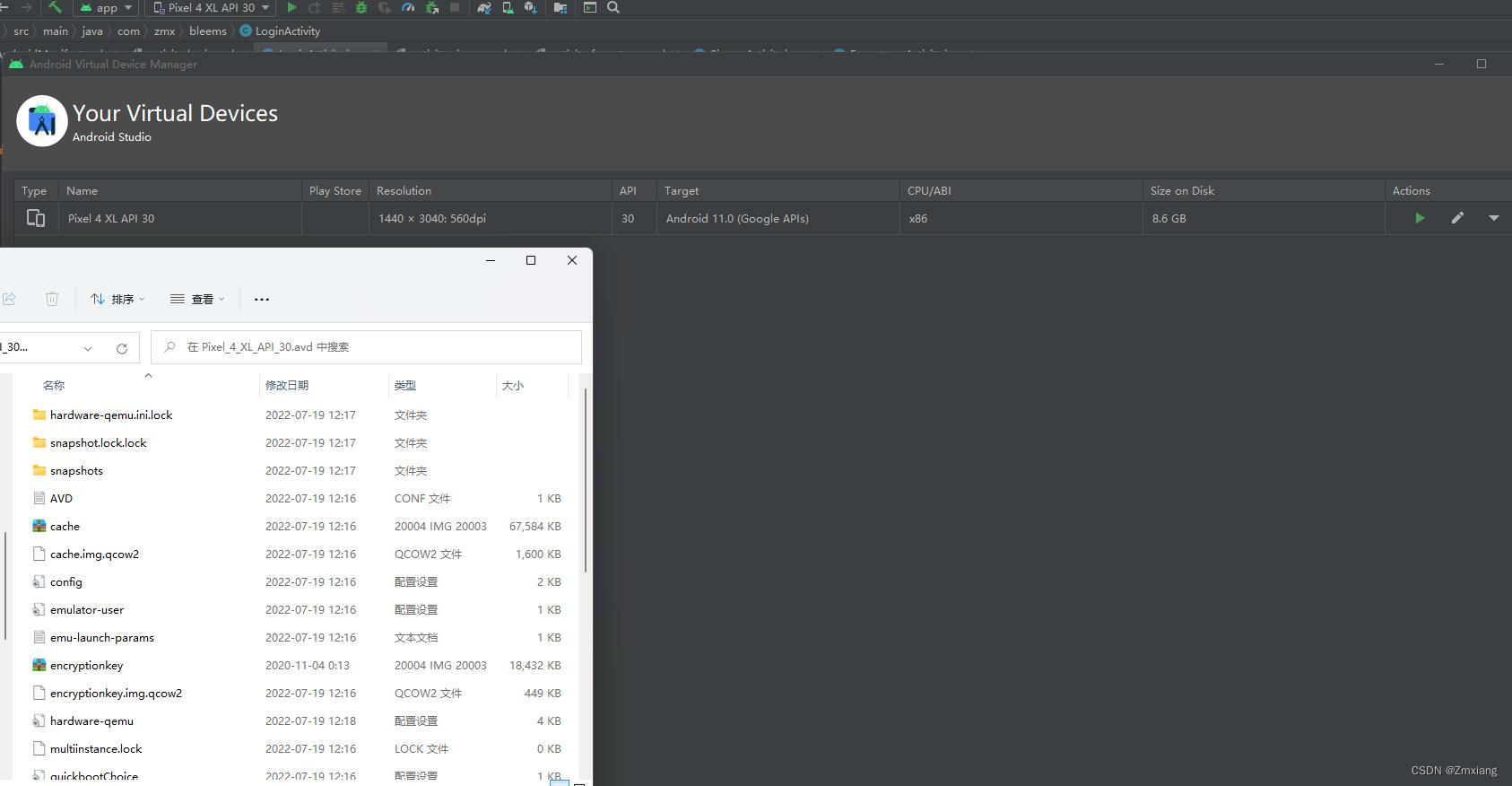The image size is (1512, 786).
Task: Select the main breadcrumb segment
Action: coord(56,31)
